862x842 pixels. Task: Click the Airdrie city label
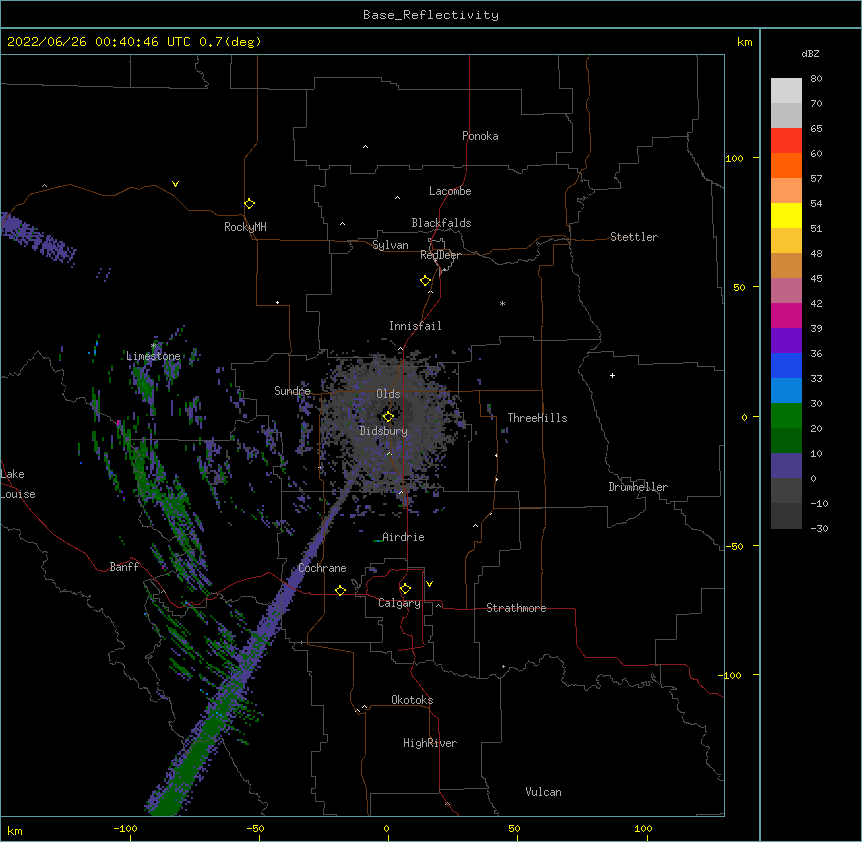click(x=403, y=537)
